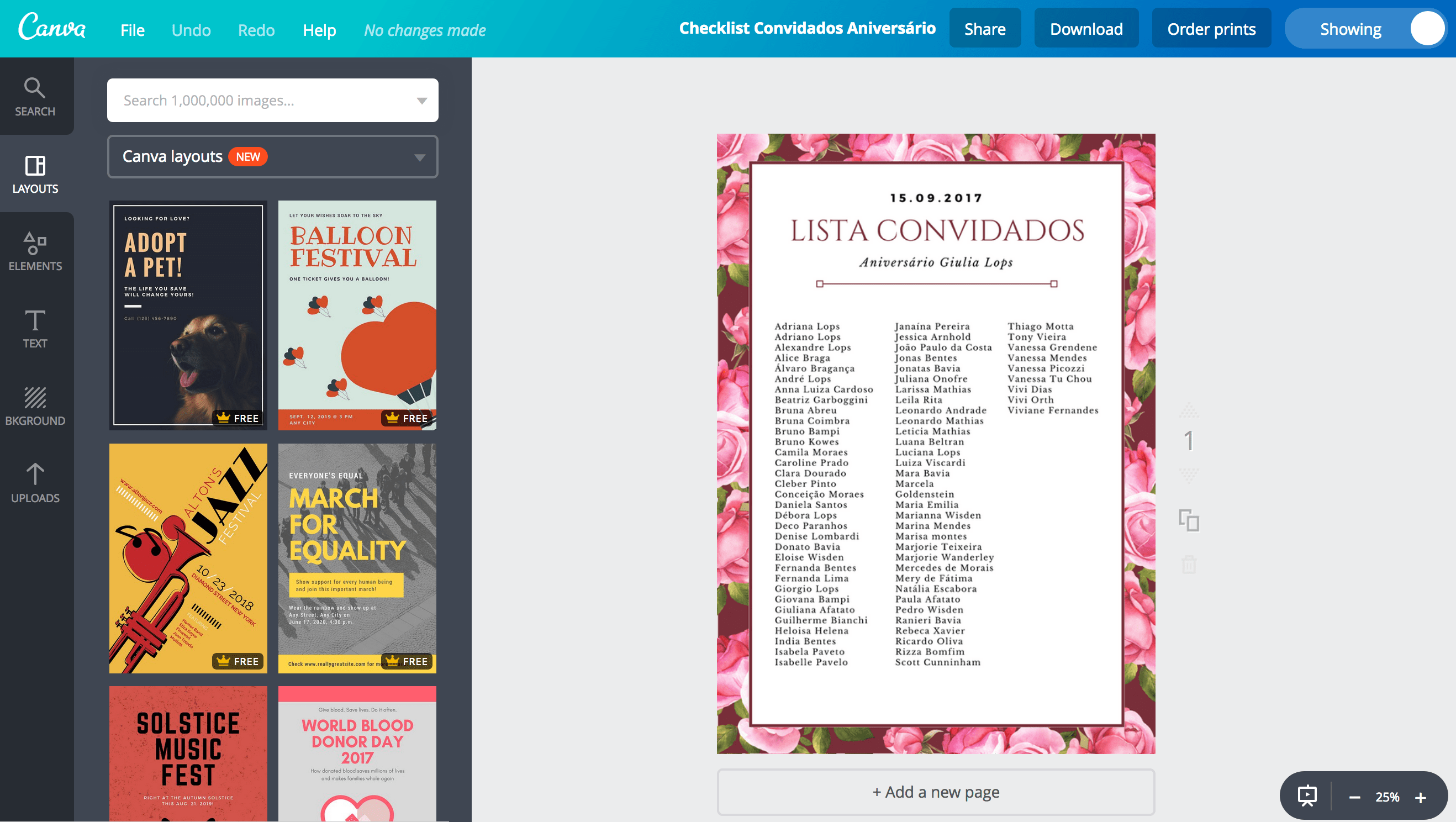
Task: Select the Aniversário Giulia Lops subtitle
Action: coord(936,262)
